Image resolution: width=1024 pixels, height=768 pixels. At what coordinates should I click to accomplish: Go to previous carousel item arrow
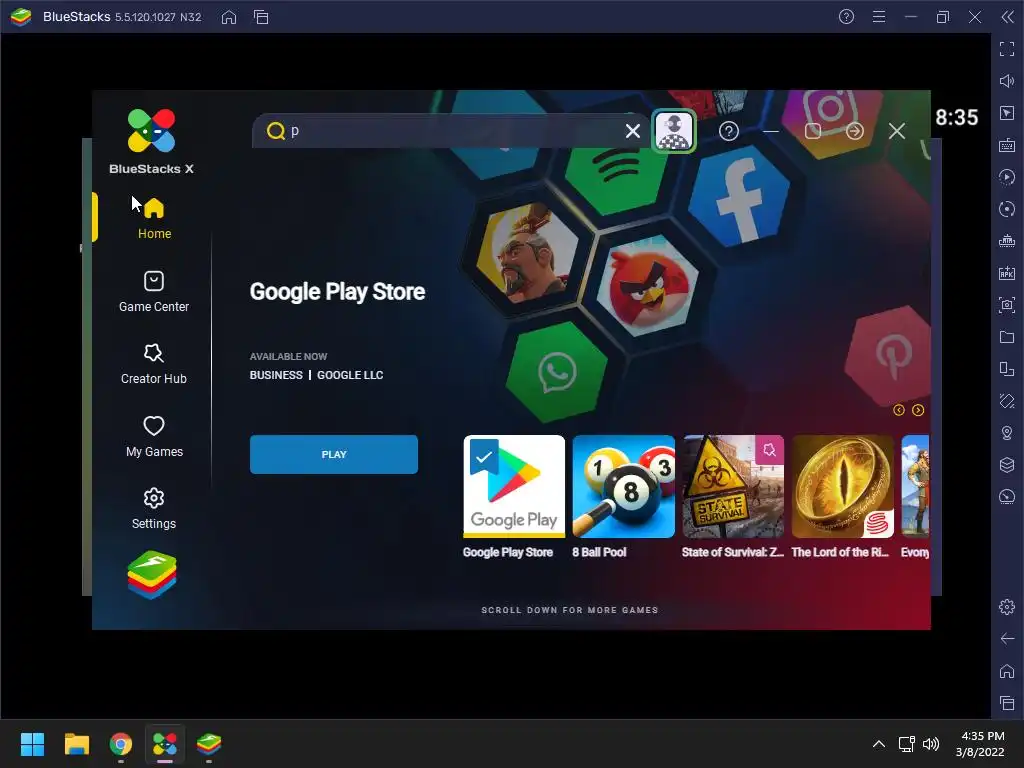click(x=899, y=410)
